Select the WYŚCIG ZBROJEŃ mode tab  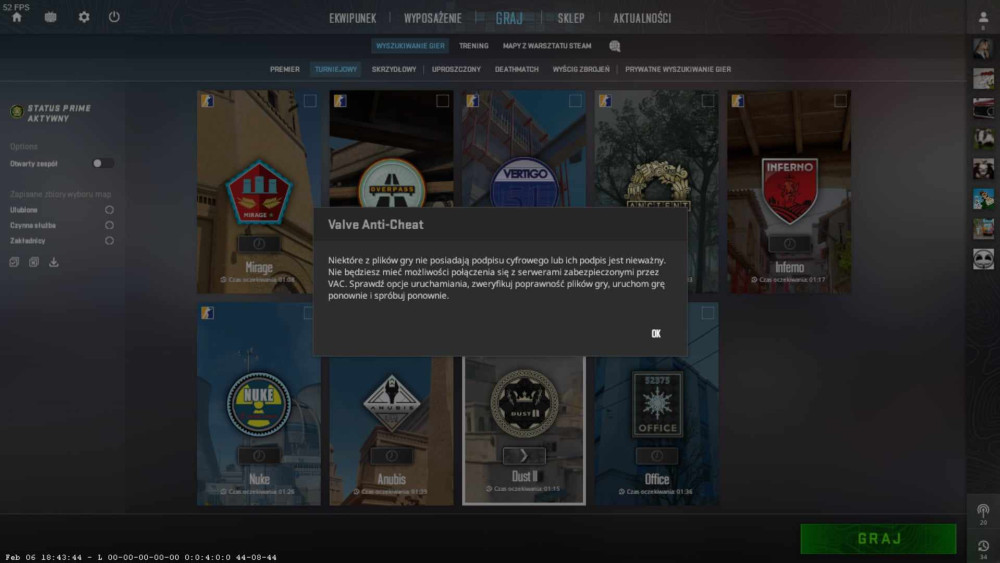click(581, 69)
